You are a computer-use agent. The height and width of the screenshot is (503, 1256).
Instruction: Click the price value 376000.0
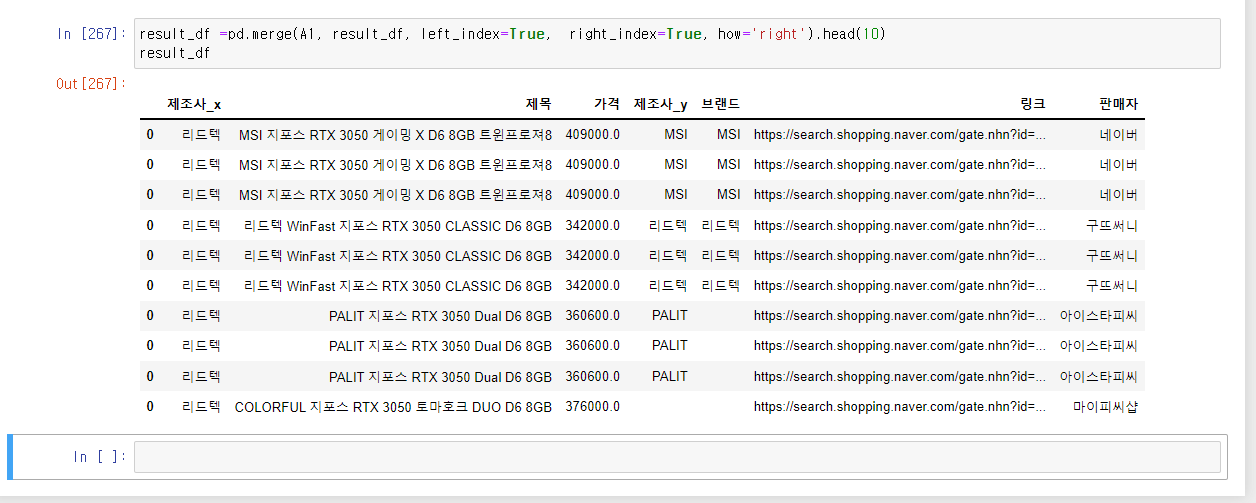click(x=592, y=407)
